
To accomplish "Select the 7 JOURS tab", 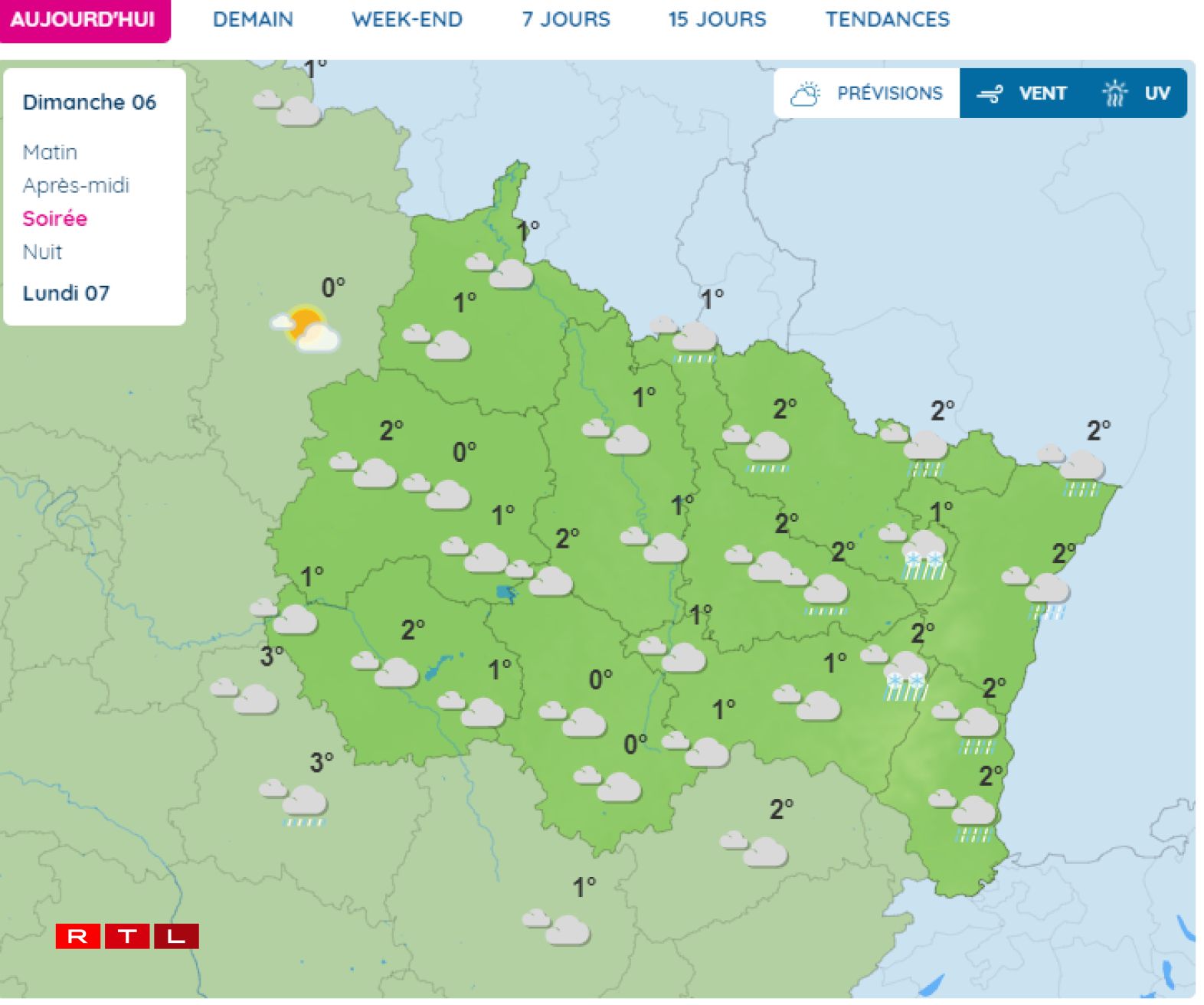I will click(566, 19).
